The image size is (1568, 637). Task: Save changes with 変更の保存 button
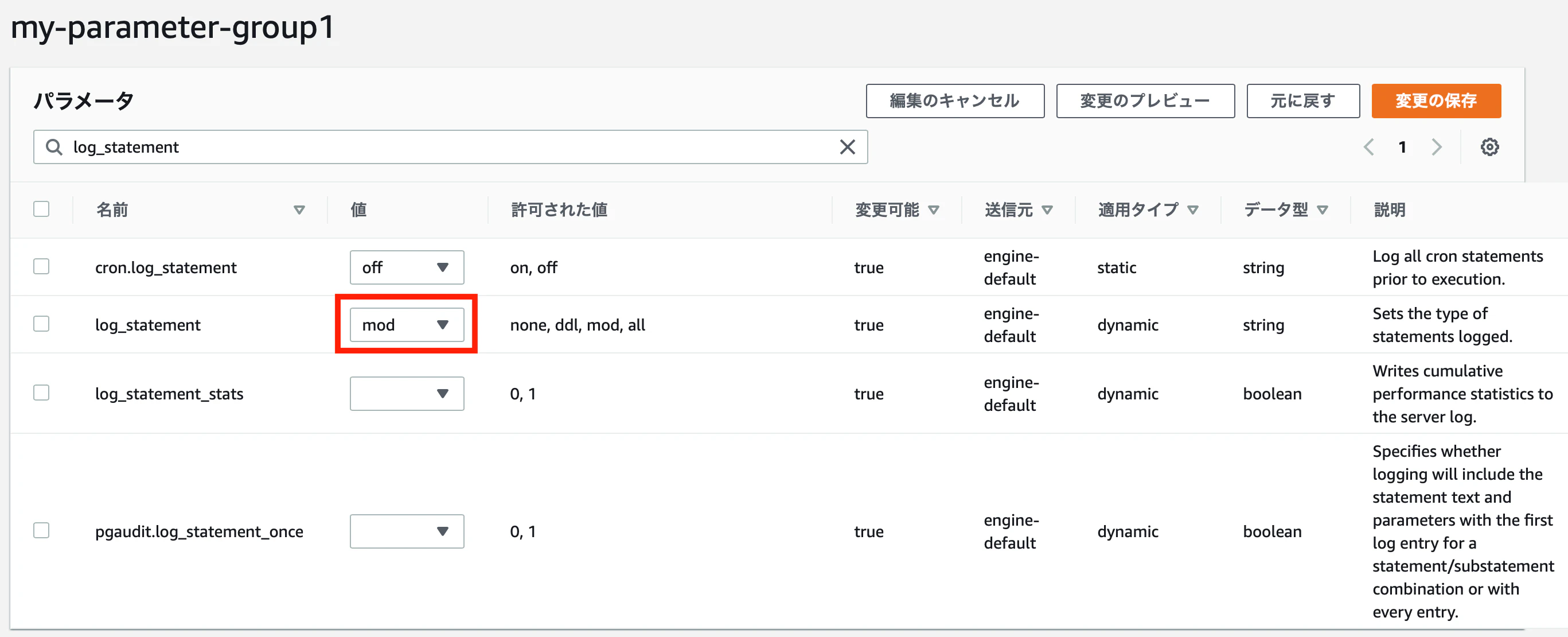1436,100
